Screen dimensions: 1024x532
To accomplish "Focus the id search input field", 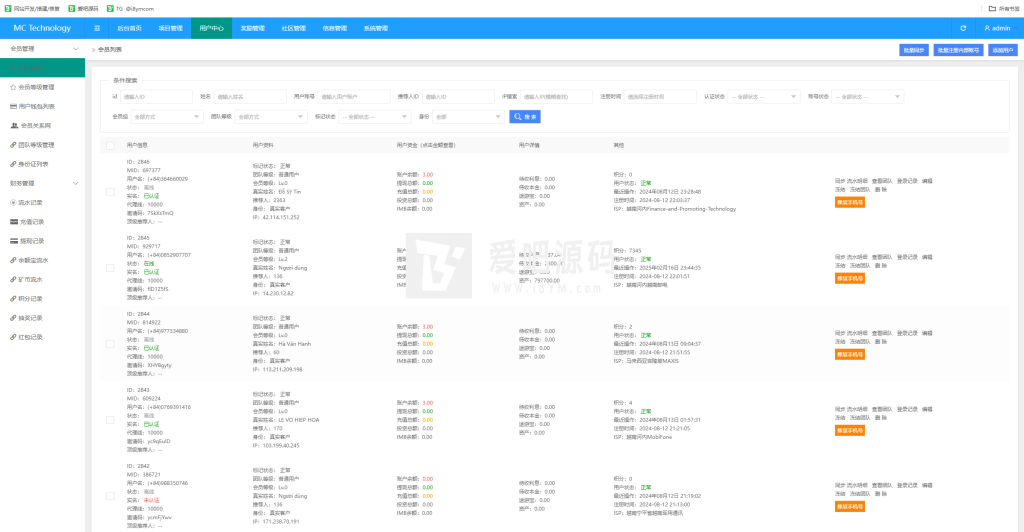I will (156, 97).
